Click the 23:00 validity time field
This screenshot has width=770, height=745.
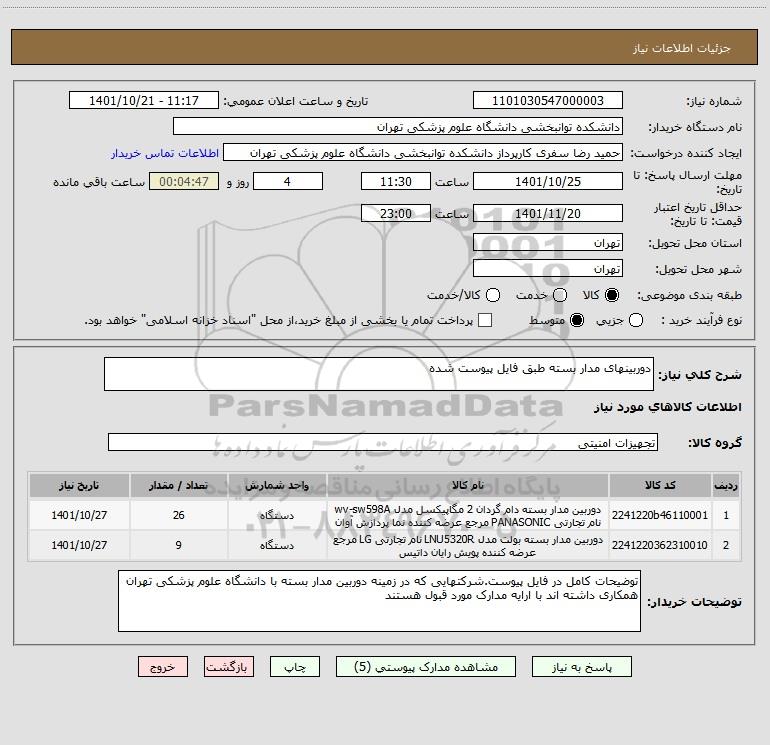396,213
